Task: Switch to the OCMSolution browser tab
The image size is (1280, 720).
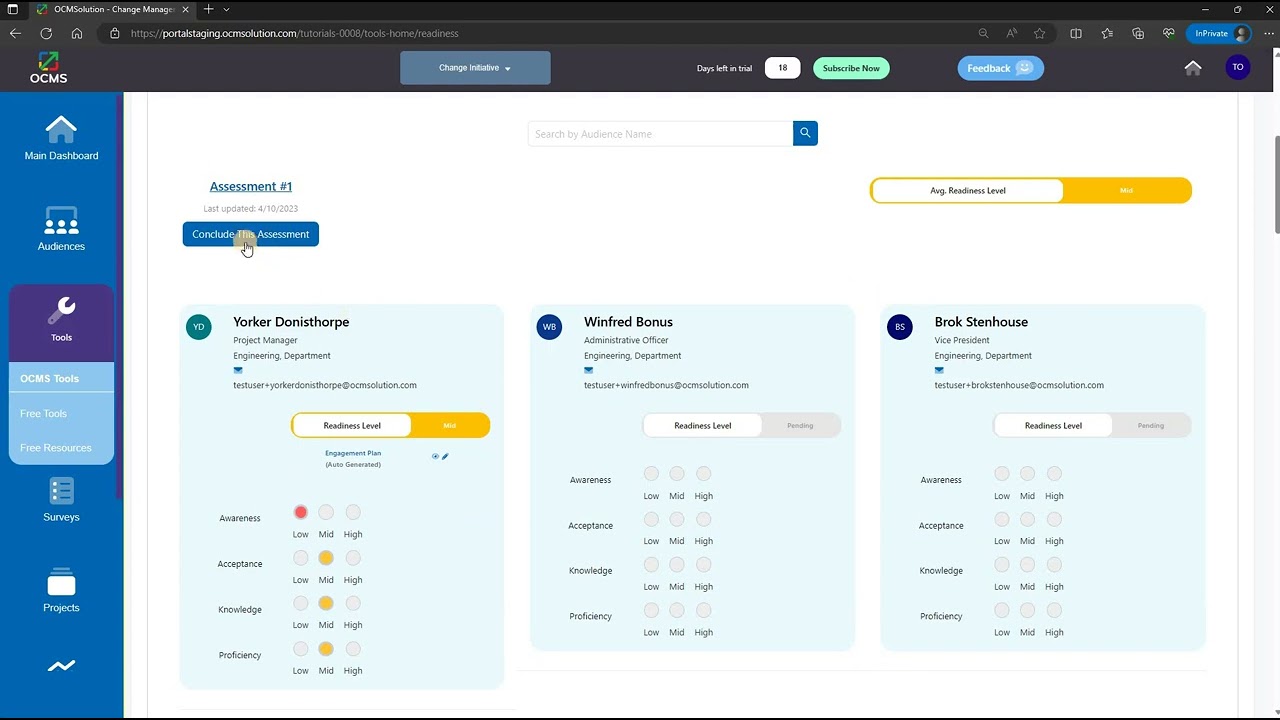Action: (112, 9)
